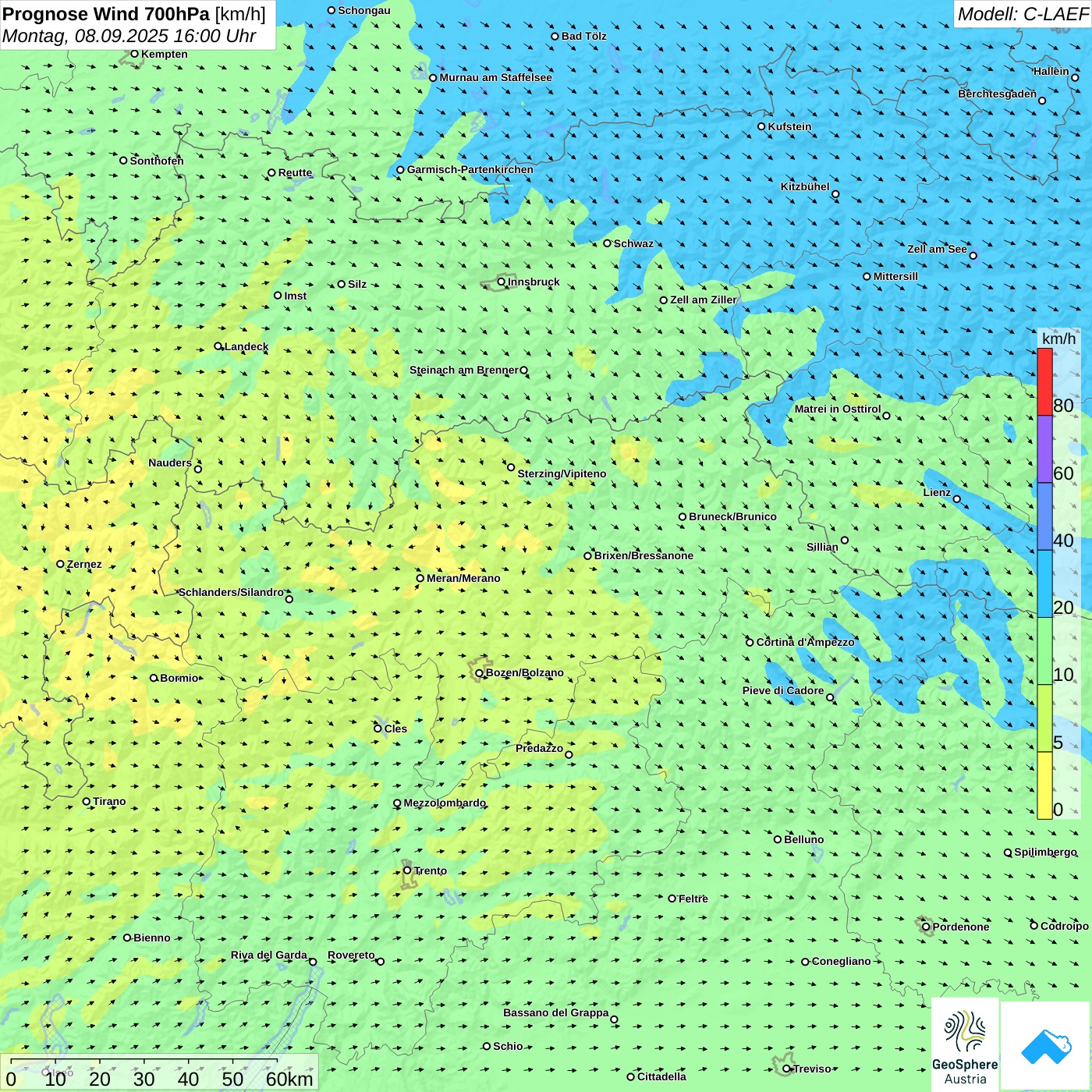This screenshot has width=1092, height=1092.
Task: Click the Bassano del Grappa label
Action: (556, 1012)
